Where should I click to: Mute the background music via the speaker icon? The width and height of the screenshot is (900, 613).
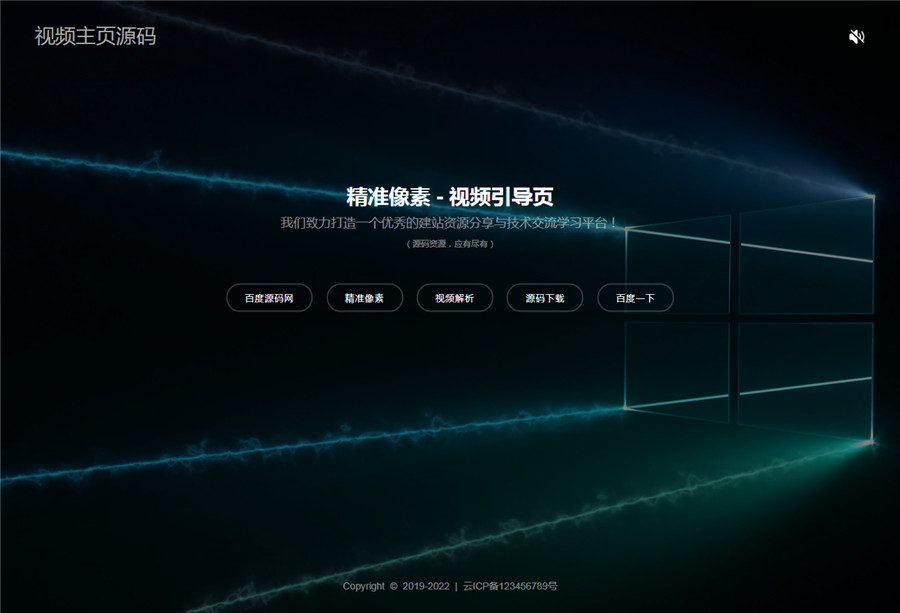(x=856, y=36)
